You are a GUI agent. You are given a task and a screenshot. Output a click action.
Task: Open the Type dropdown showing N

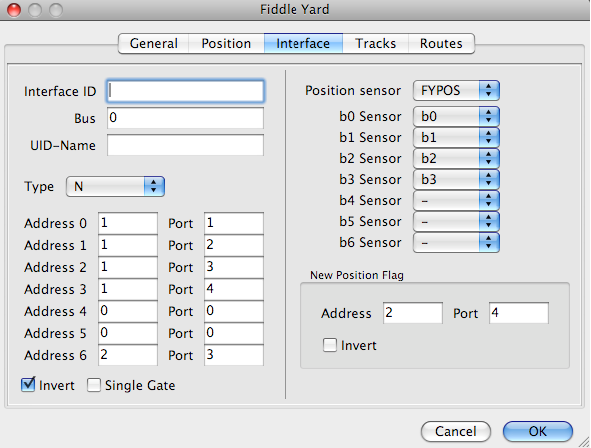[x=115, y=186]
